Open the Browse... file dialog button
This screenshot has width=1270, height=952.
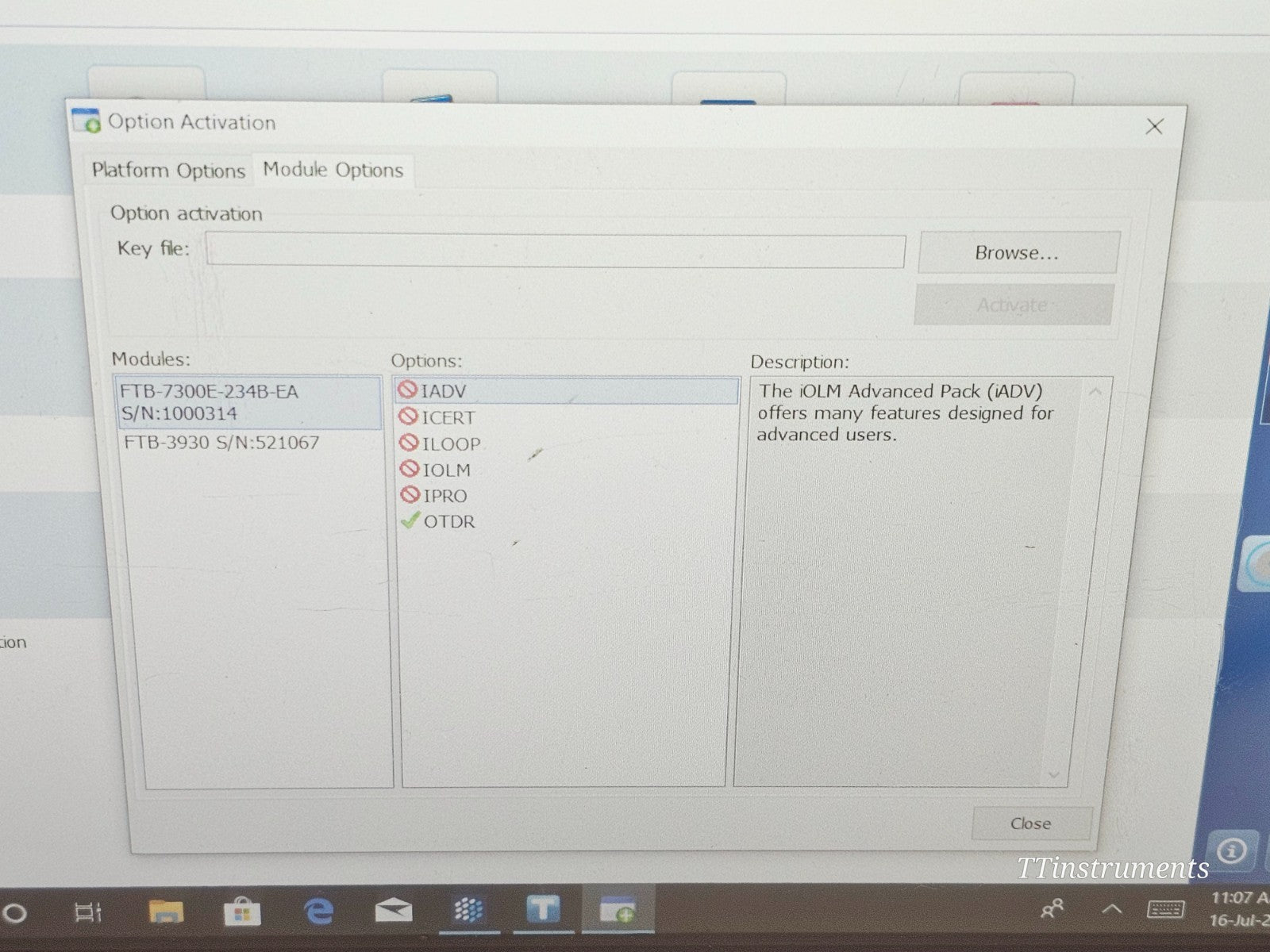pyautogui.click(x=1018, y=252)
